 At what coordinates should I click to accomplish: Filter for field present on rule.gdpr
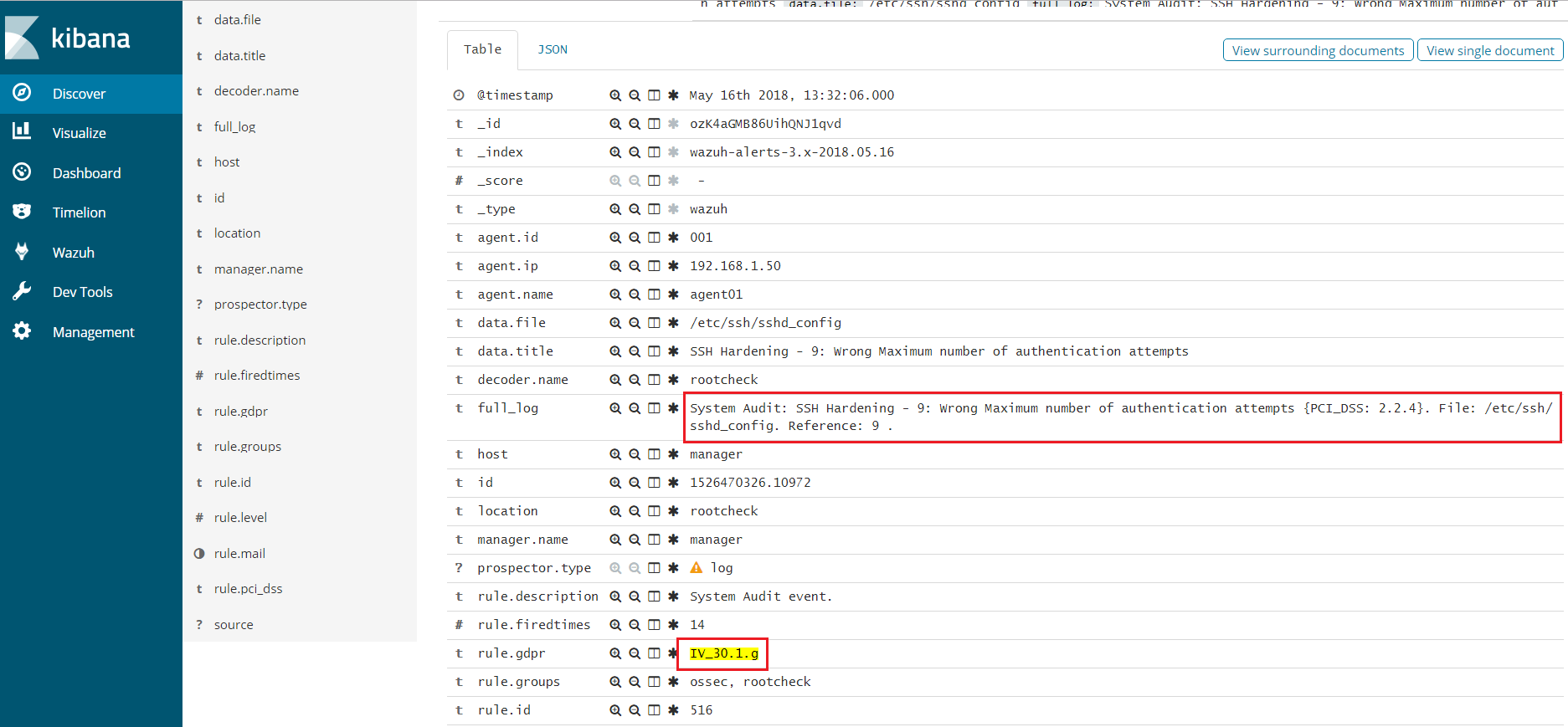[x=672, y=653]
